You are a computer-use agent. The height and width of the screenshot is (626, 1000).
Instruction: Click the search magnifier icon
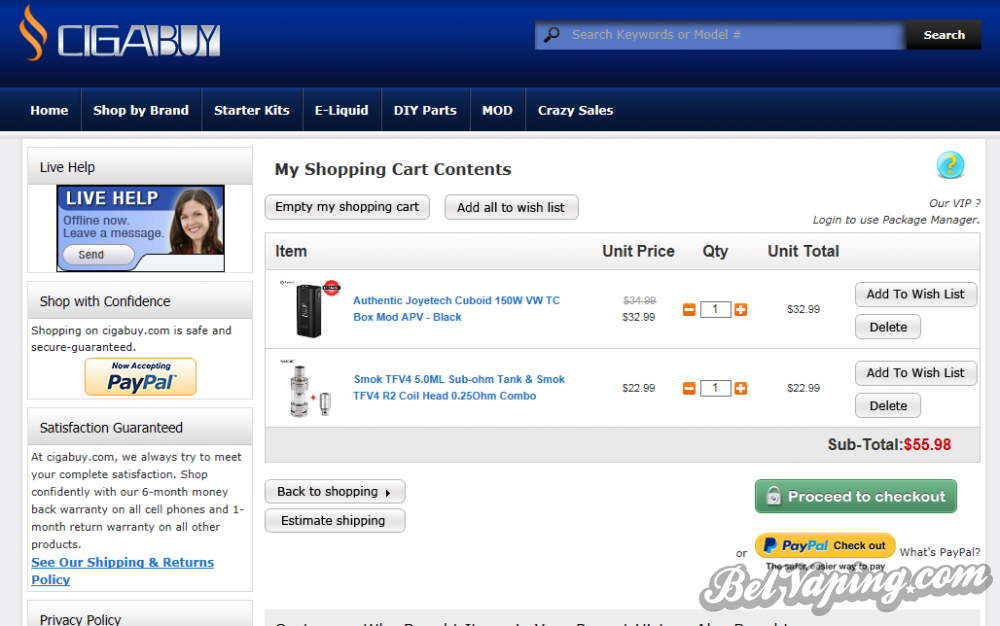[x=552, y=34]
